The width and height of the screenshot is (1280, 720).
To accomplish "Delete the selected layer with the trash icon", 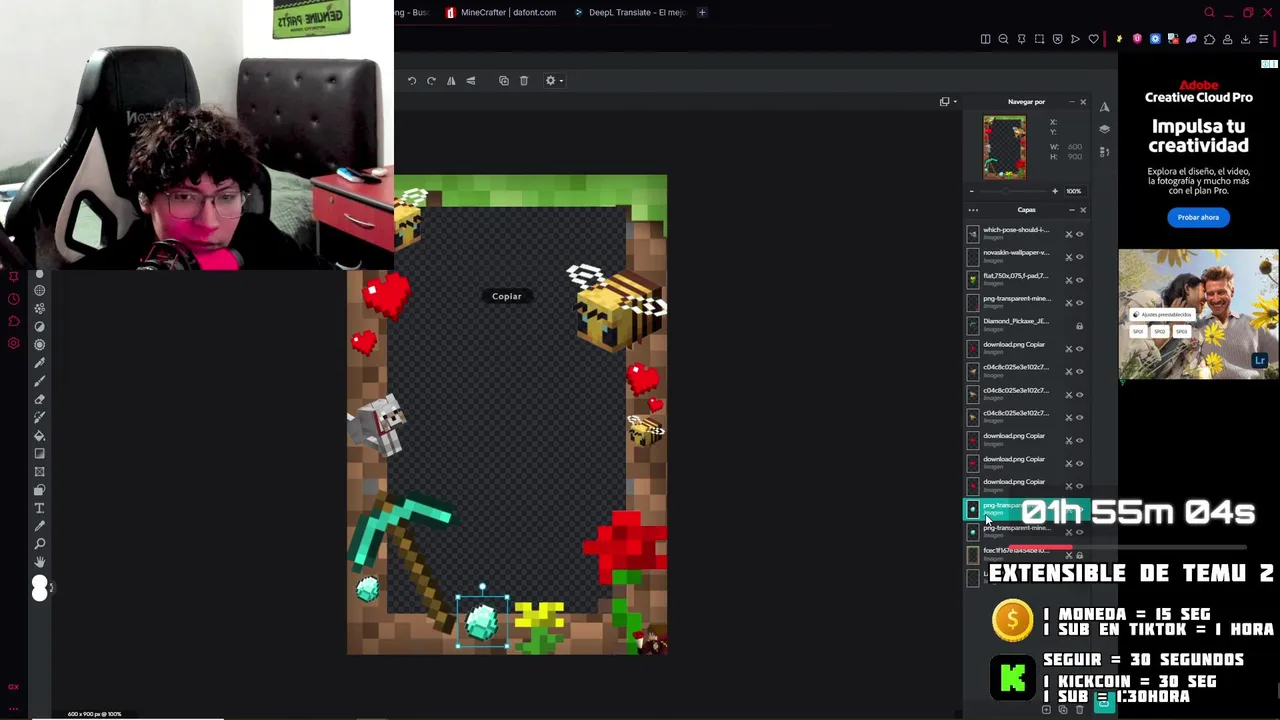I will (523, 81).
